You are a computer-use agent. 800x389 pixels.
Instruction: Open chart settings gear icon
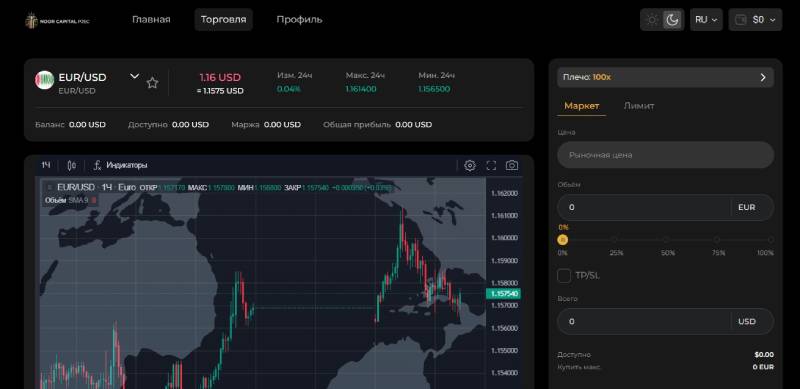[x=470, y=165]
